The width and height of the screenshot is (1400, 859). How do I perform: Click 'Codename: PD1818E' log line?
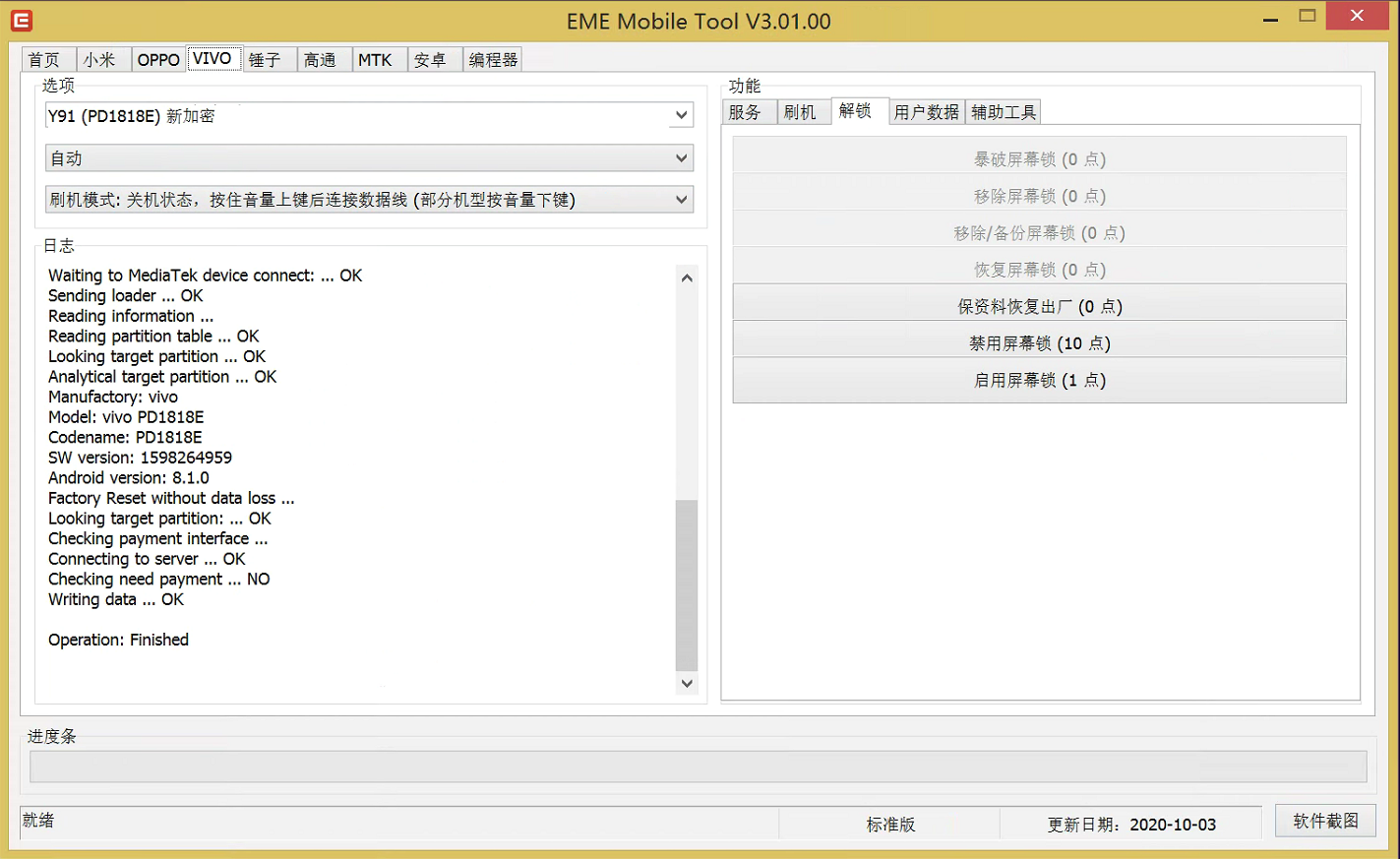125,437
